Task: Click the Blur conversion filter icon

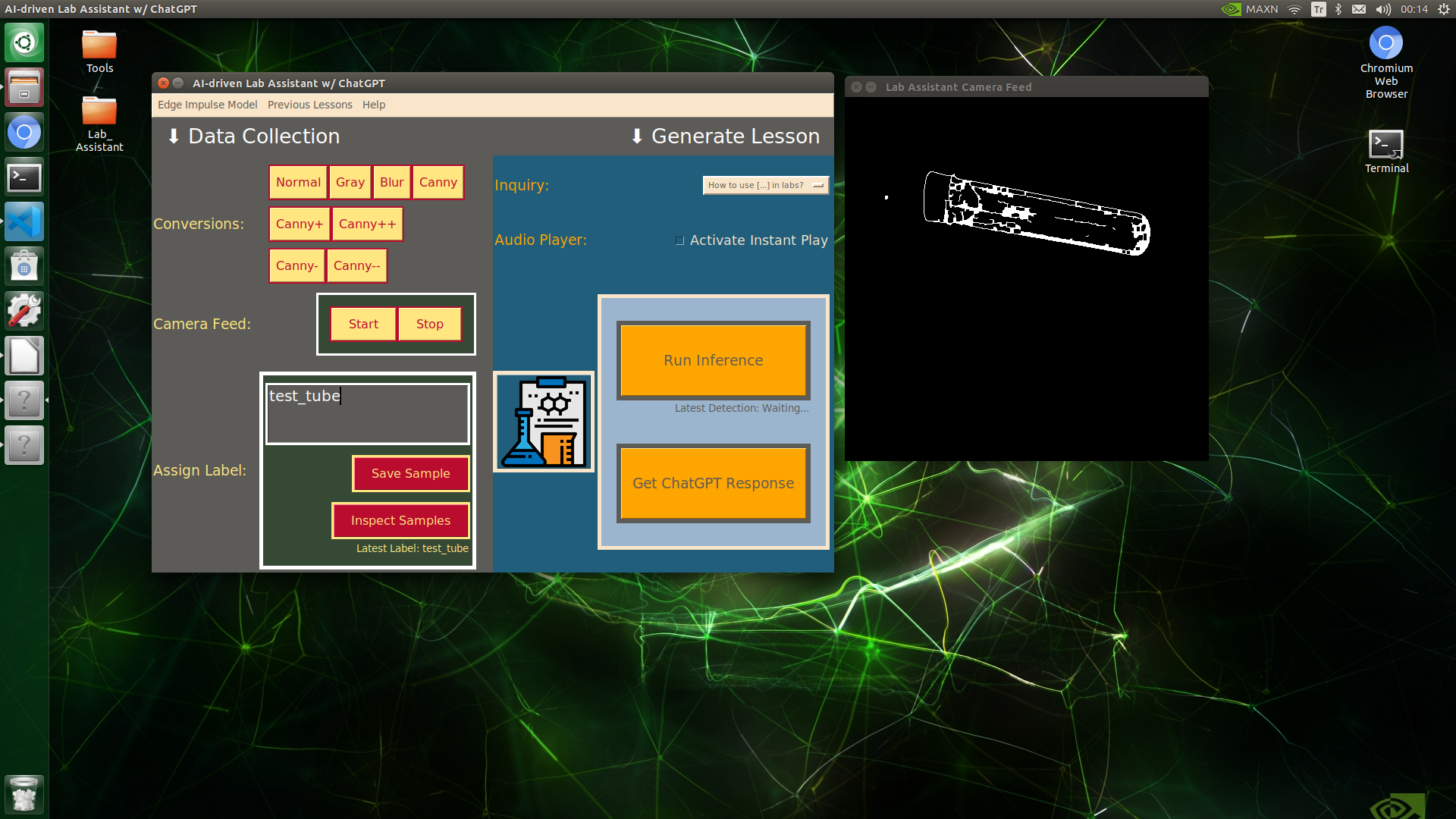Action: [x=391, y=181]
